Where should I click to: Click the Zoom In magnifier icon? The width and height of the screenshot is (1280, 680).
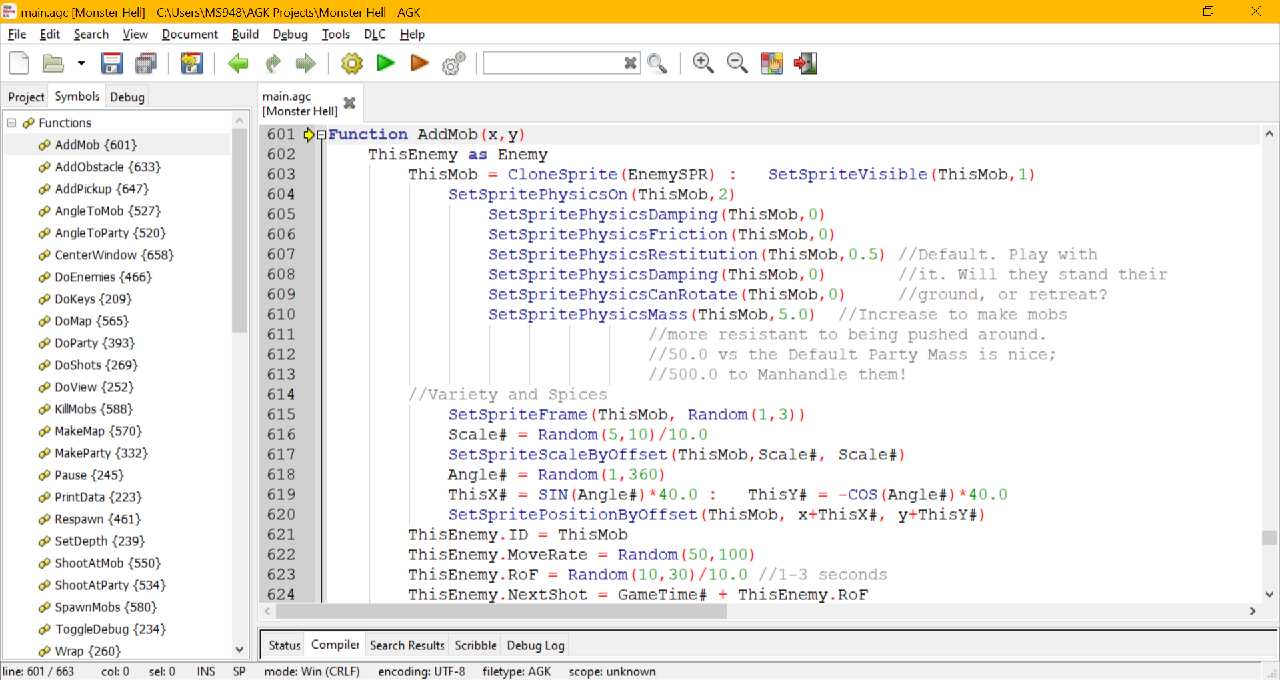703,63
